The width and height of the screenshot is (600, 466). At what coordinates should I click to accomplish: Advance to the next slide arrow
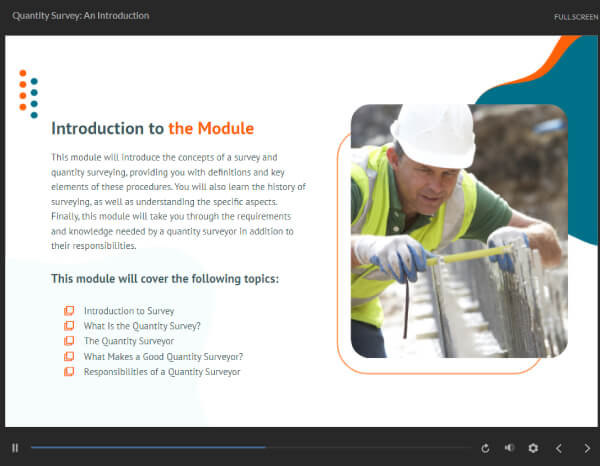[587, 448]
